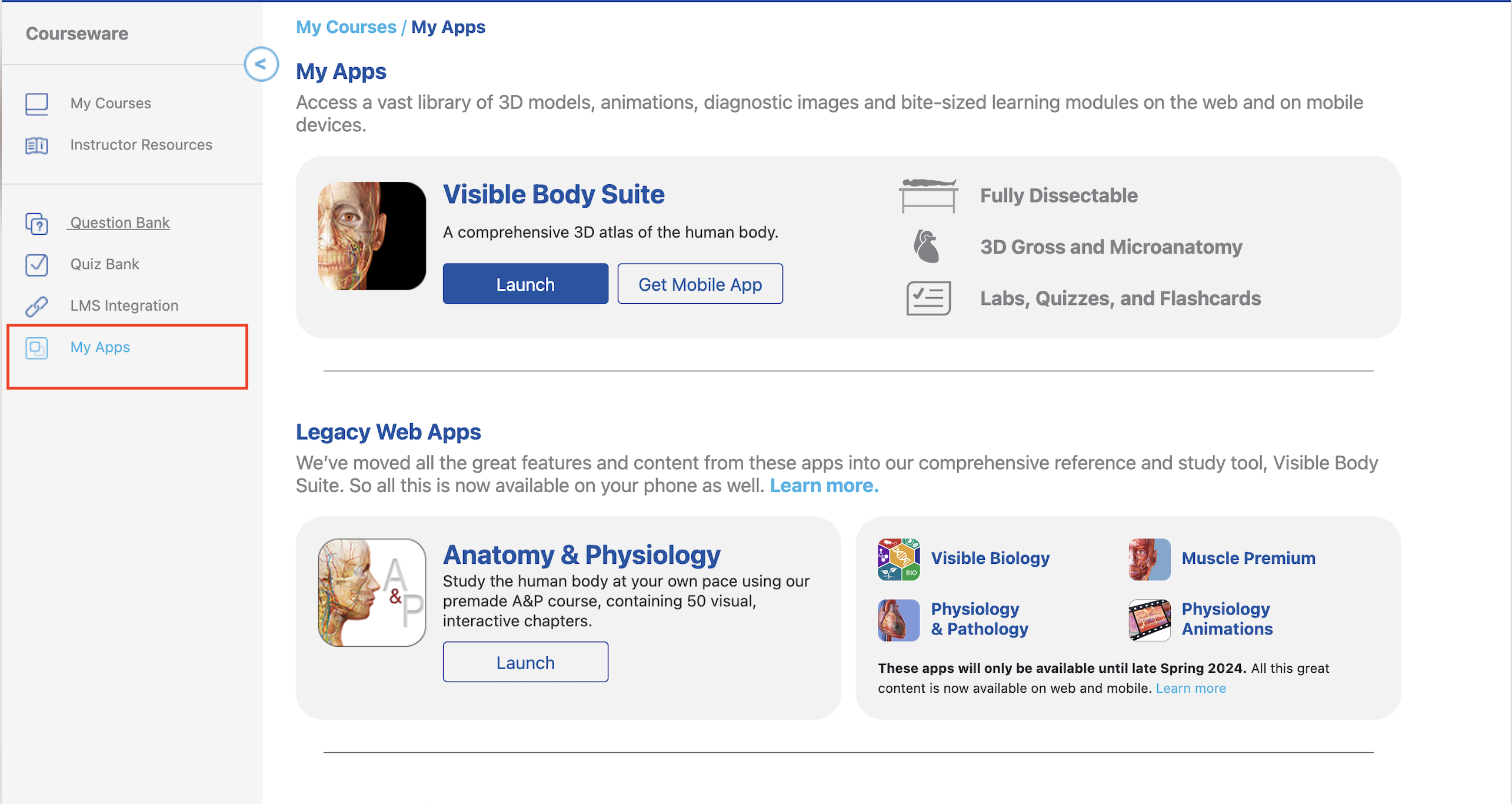Click the My Apps icon in the sidebar
This screenshot has height=804, width=1512.
coord(36,348)
